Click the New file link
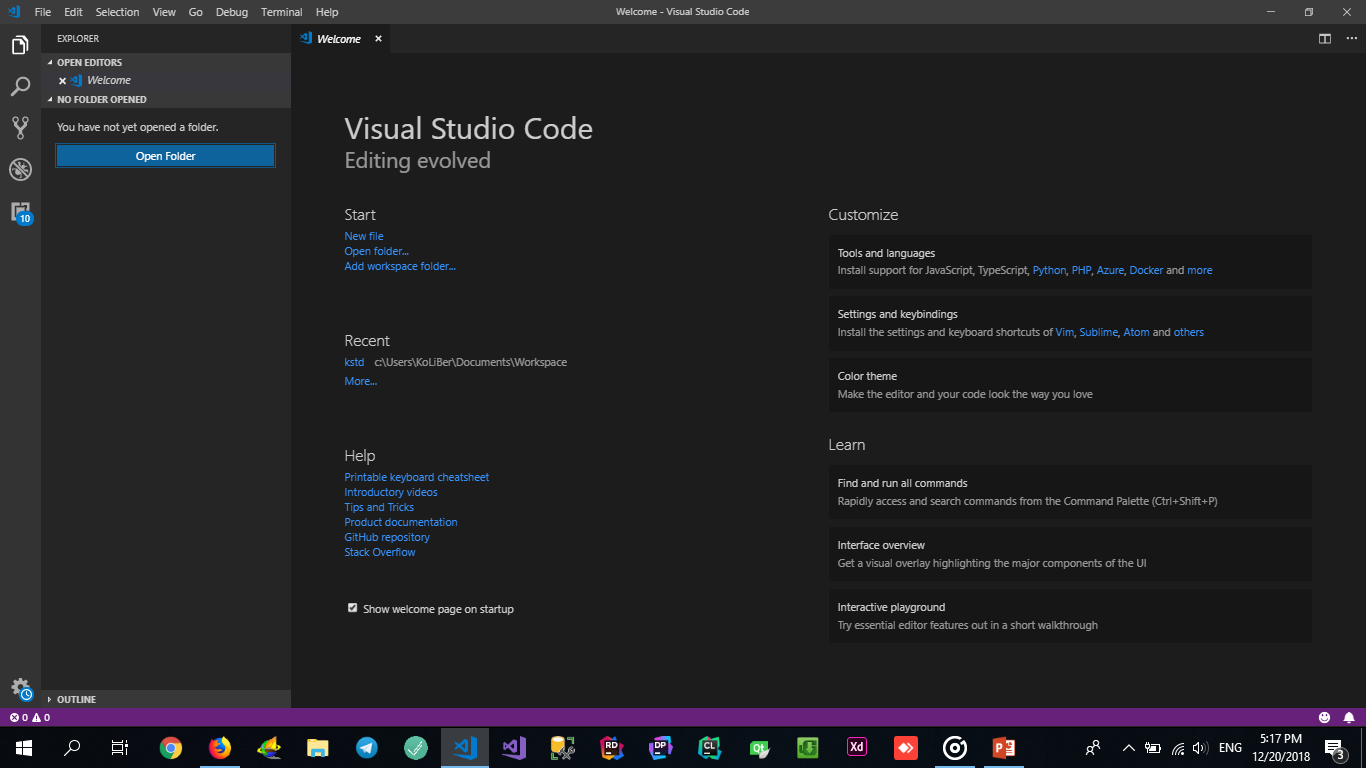Viewport: 1366px width, 768px height. 364,236
